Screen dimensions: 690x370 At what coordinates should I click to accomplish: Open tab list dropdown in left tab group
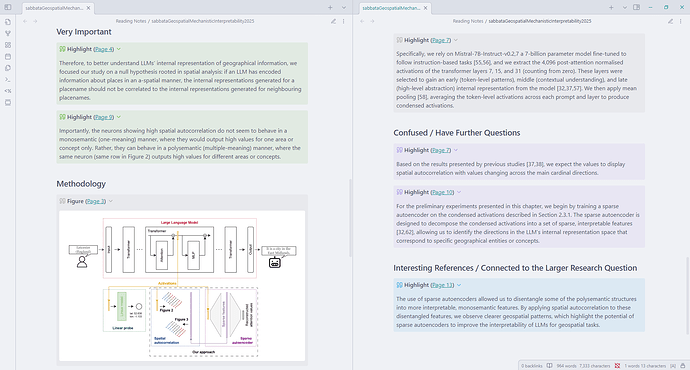[x=344, y=7]
